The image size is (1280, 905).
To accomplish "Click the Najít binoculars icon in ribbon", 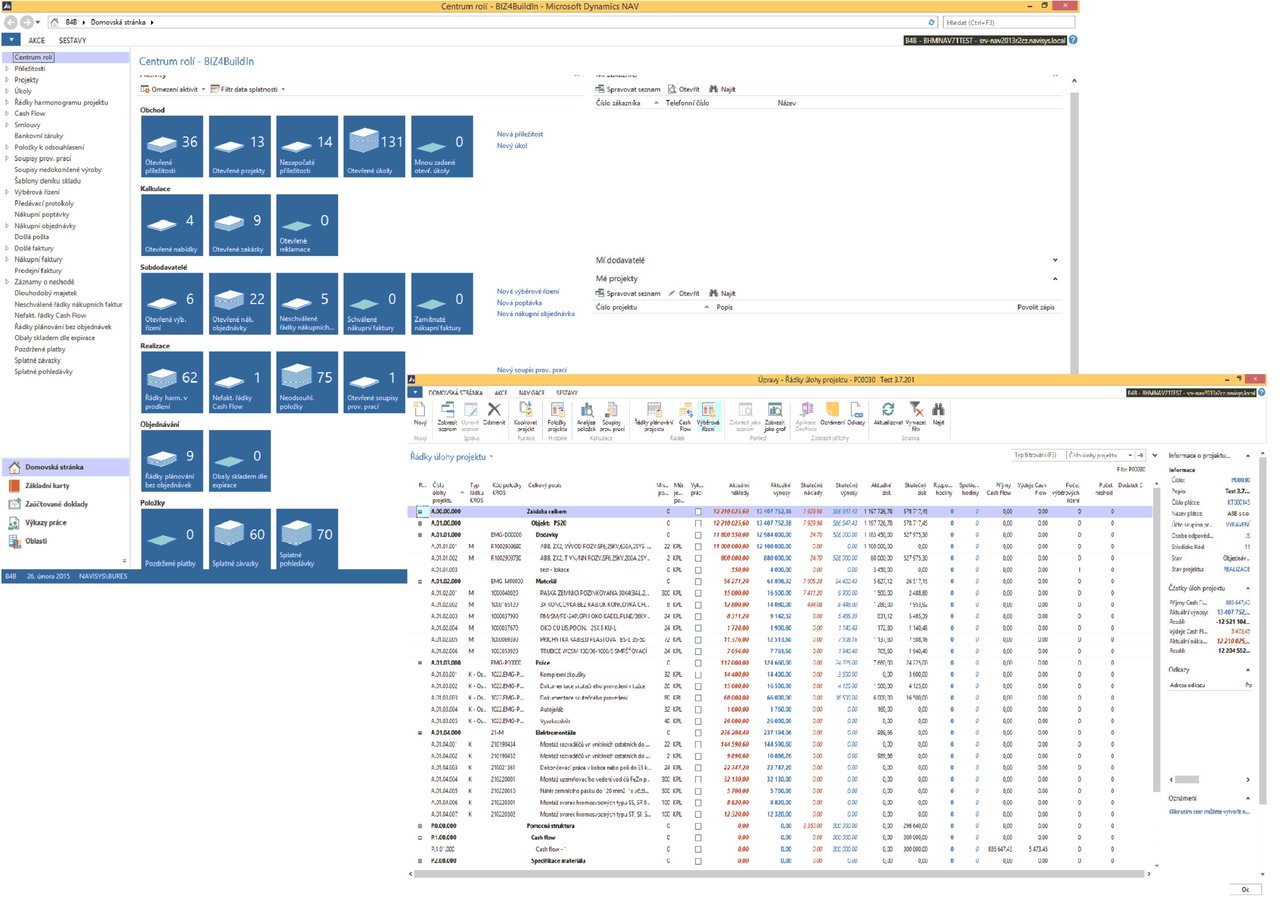I will [x=938, y=409].
